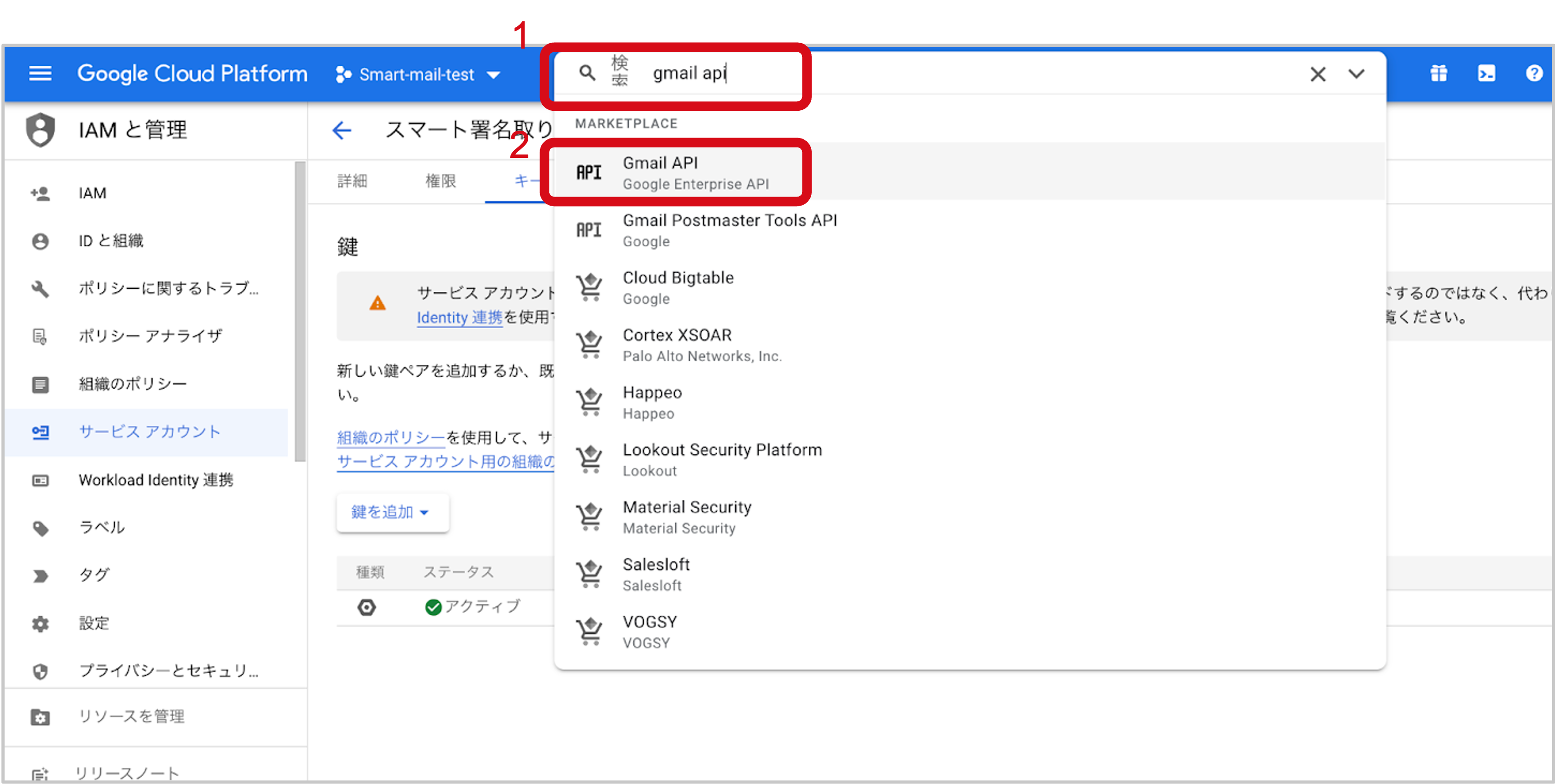Image resolution: width=1557 pixels, height=784 pixels.
Task: Open the privacy and security item
Action: pyautogui.click(x=146, y=671)
